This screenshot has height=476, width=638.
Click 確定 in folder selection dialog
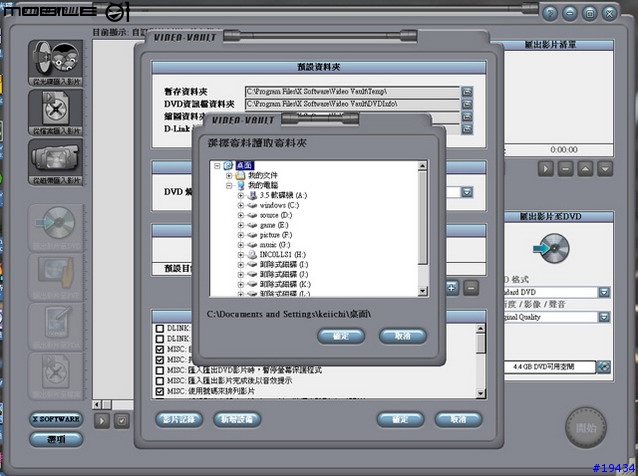click(341, 336)
